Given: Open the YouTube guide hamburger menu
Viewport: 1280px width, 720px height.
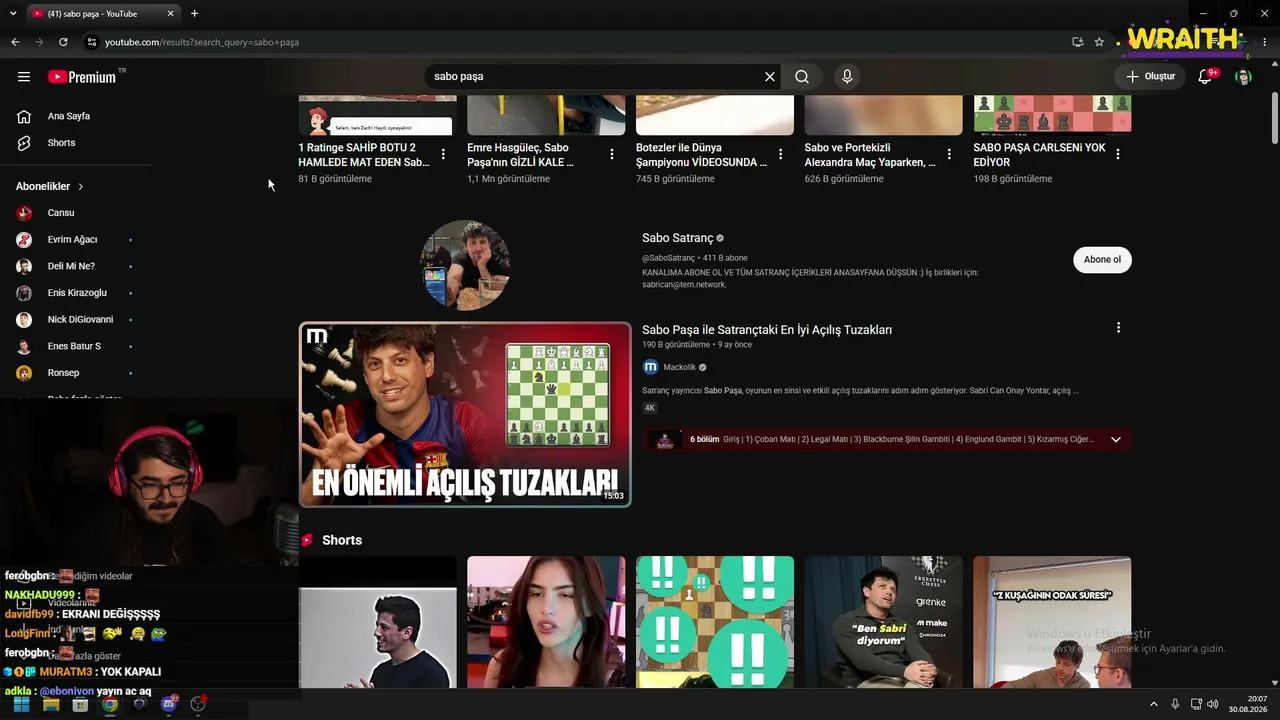Looking at the screenshot, I should pyautogui.click(x=24, y=77).
